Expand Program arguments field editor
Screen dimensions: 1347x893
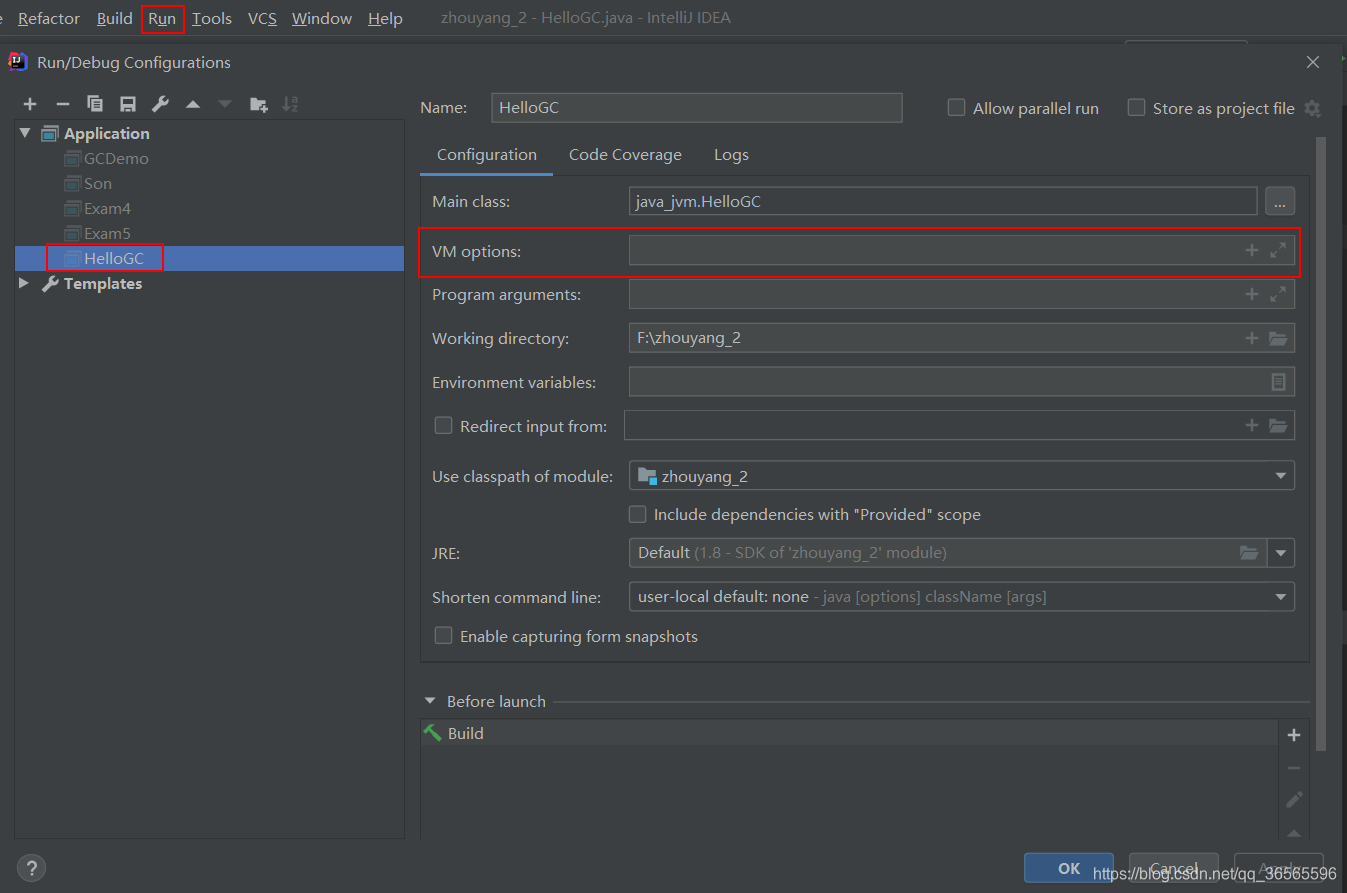coord(1278,295)
